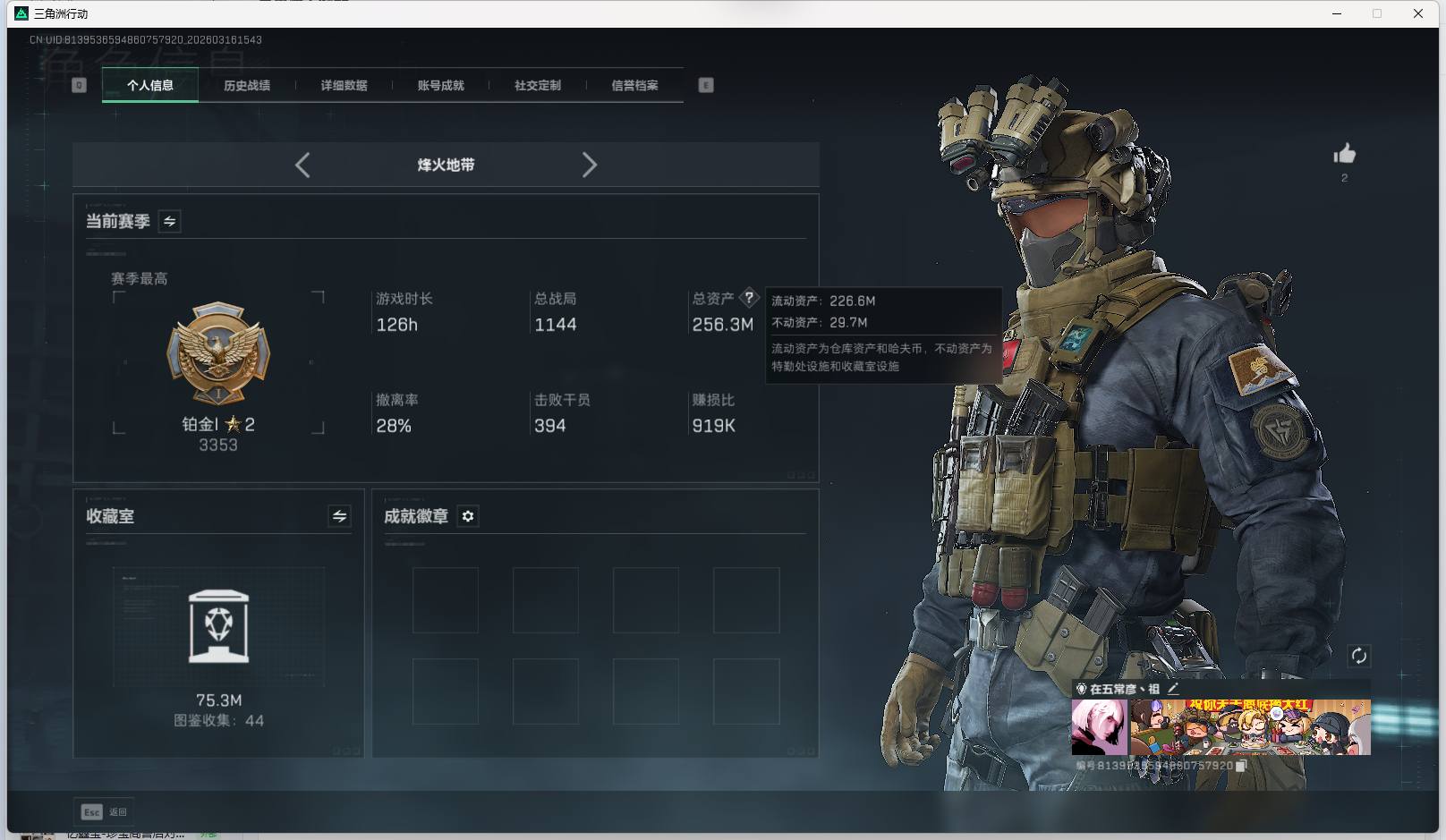Click the 赚损比 value 919K
This screenshot has height=840, width=1446.
coord(714,426)
